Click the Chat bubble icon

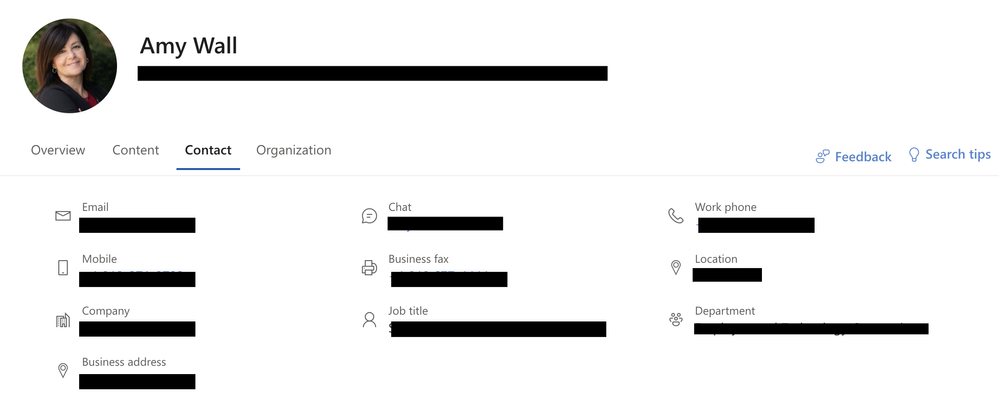pyautogui.click(x=369, y=216)
